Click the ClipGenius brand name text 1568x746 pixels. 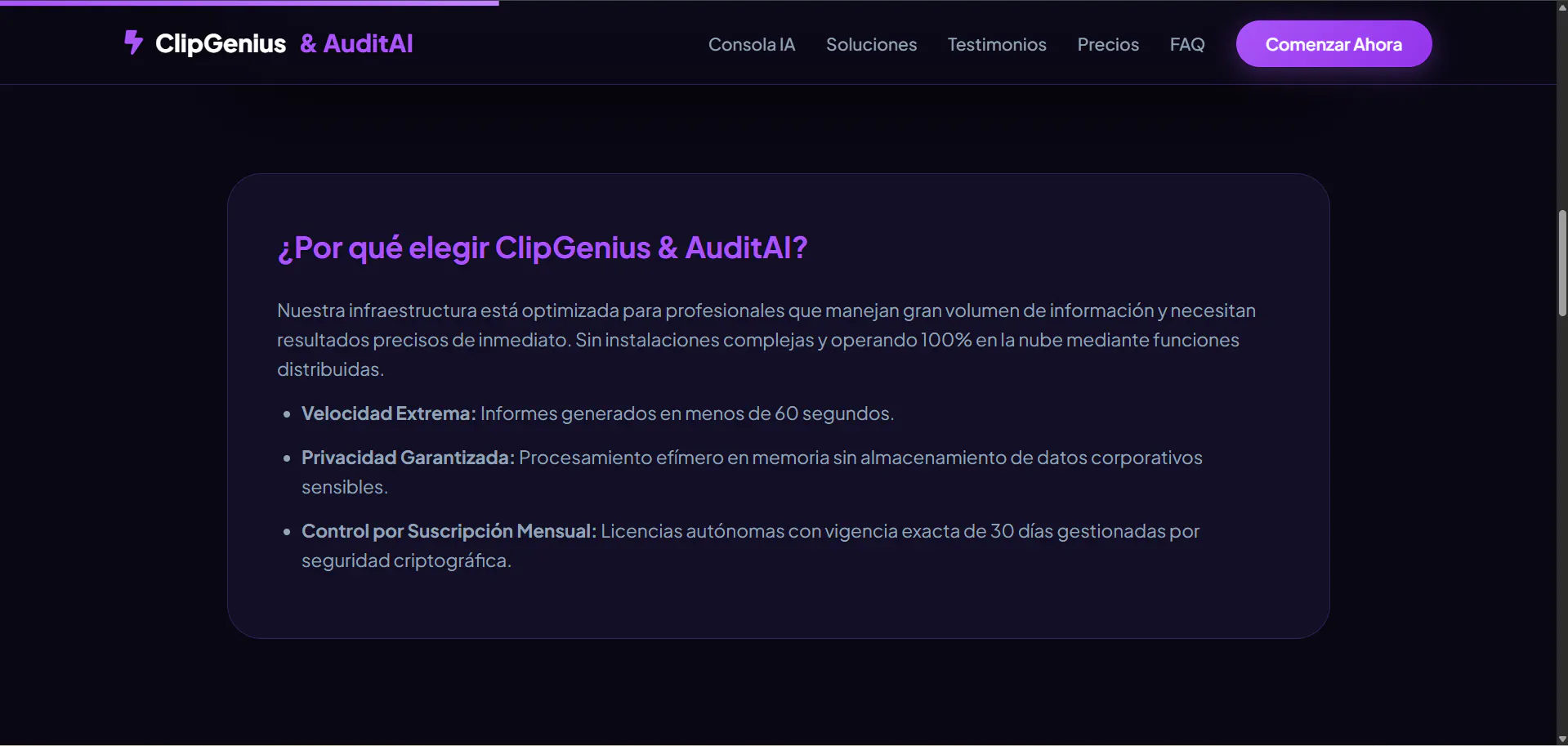point(221,43)
